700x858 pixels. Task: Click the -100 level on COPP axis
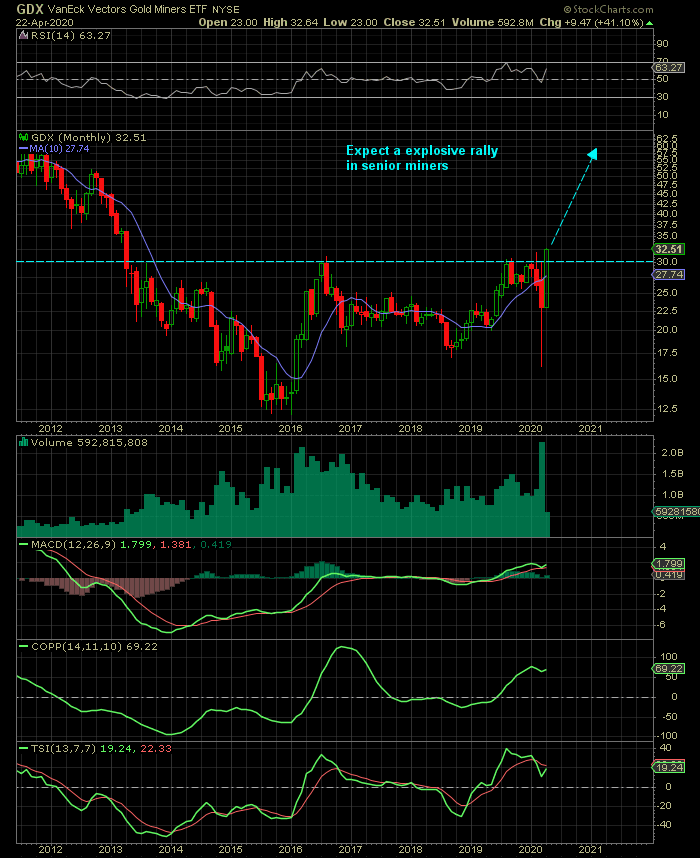(667, 735)
